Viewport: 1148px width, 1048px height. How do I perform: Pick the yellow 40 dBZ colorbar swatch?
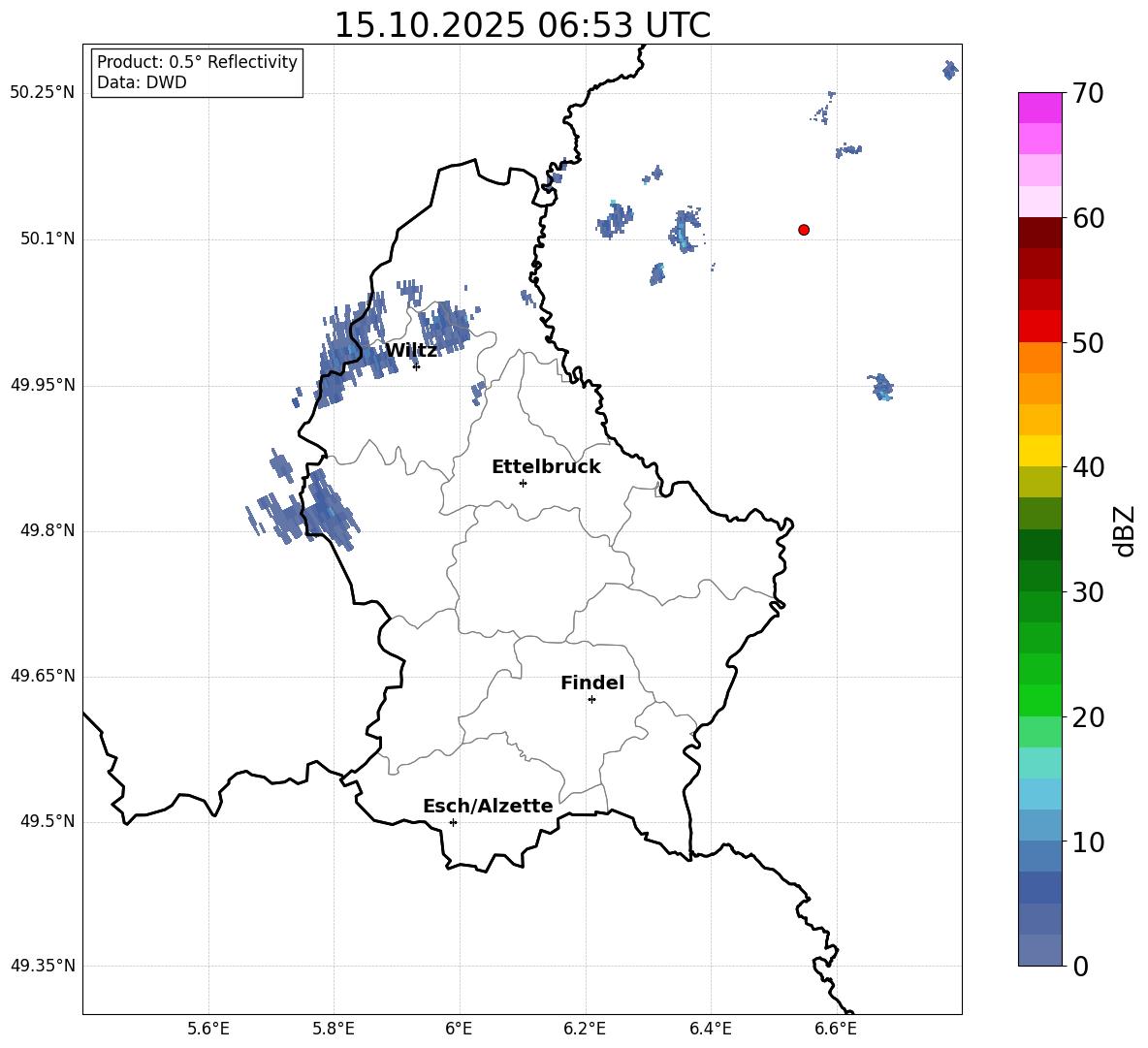(1039, 451)
